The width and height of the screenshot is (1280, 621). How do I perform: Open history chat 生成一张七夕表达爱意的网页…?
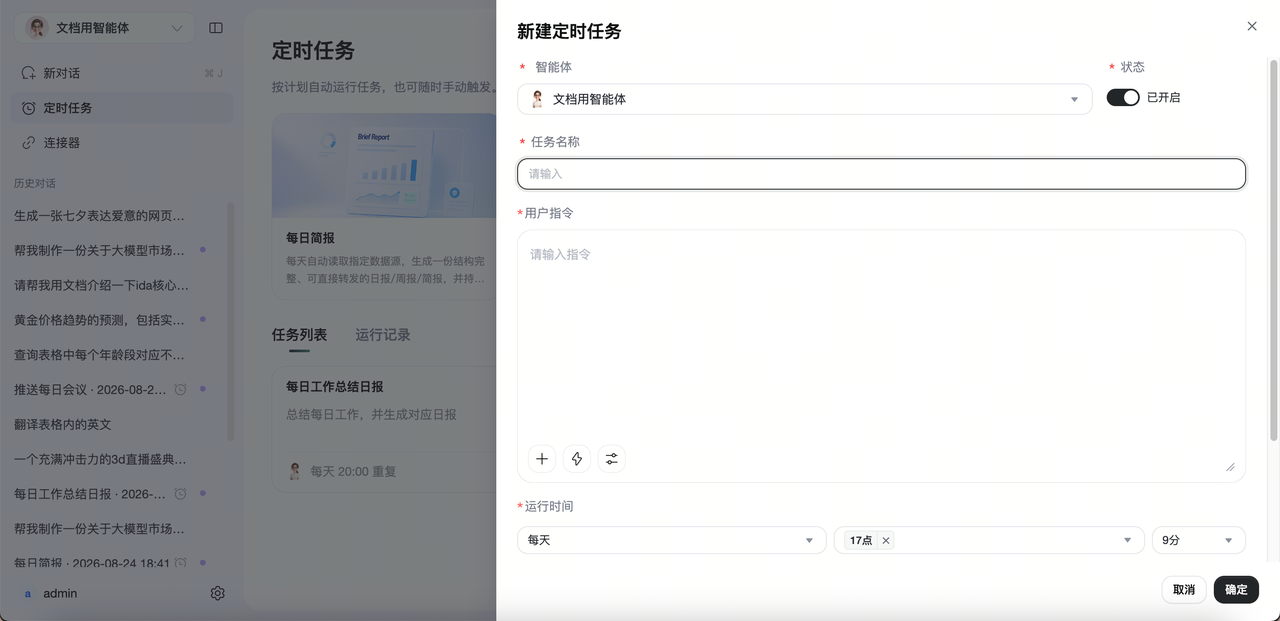tap(100, 215)
